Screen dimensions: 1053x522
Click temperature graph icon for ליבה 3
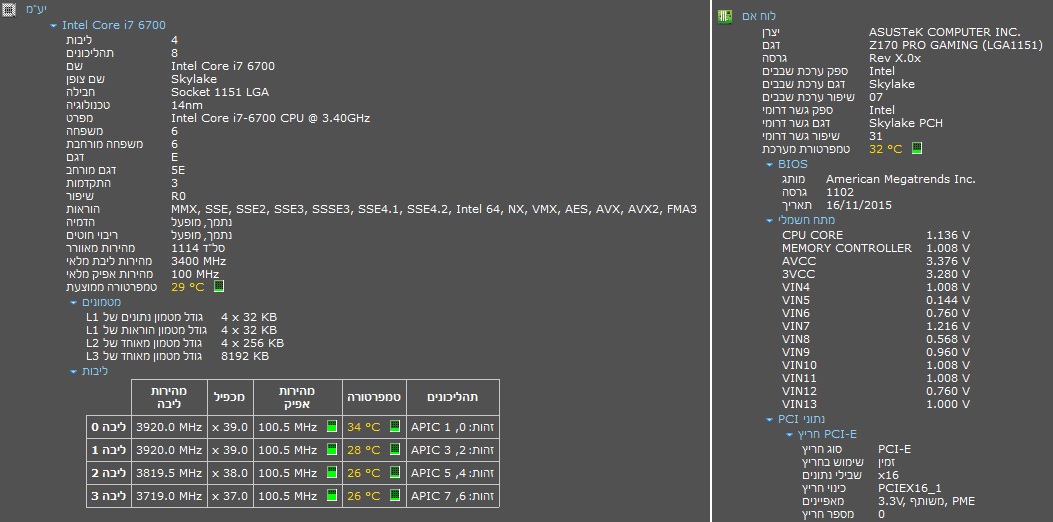click(395, 495)
